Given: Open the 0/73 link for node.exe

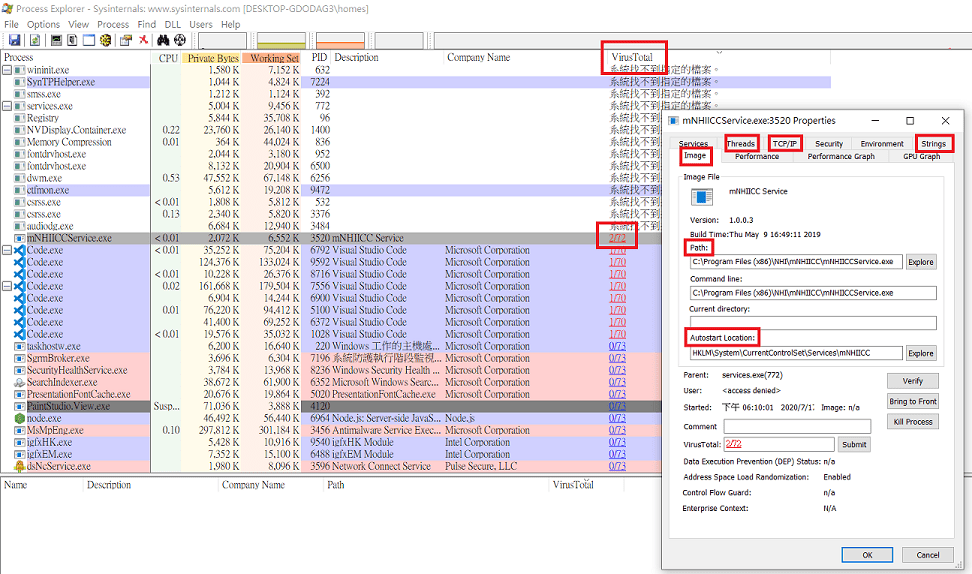Looking at the screenshot, I should click(x=617, y=418).
